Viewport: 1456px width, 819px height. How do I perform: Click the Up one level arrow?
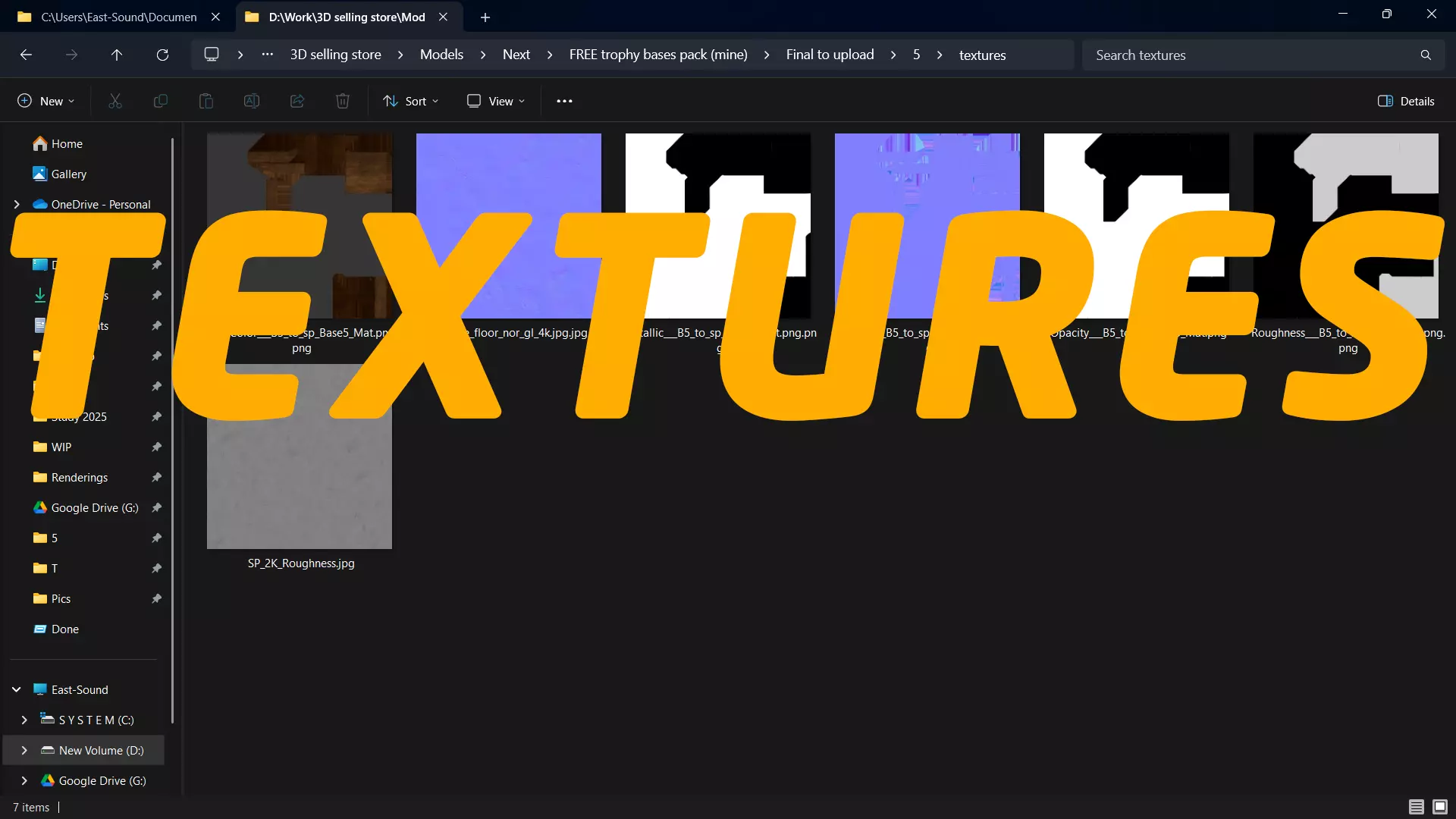pos(117,55)
